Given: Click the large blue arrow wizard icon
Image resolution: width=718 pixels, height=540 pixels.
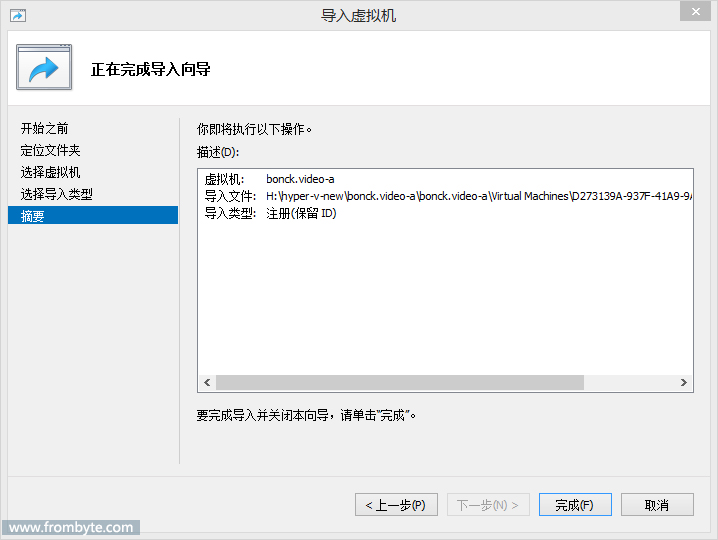Looking at the screenshot, I should [x=44, y=69].
